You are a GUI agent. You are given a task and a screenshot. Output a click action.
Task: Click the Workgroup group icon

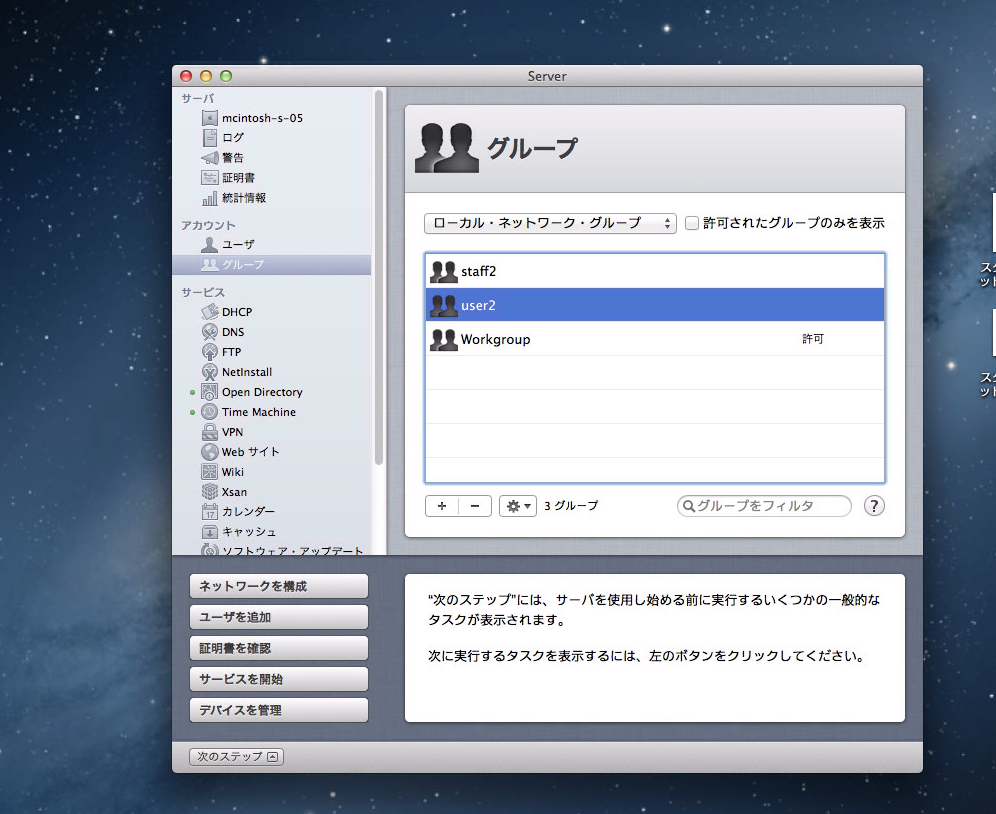coord(443,340)
